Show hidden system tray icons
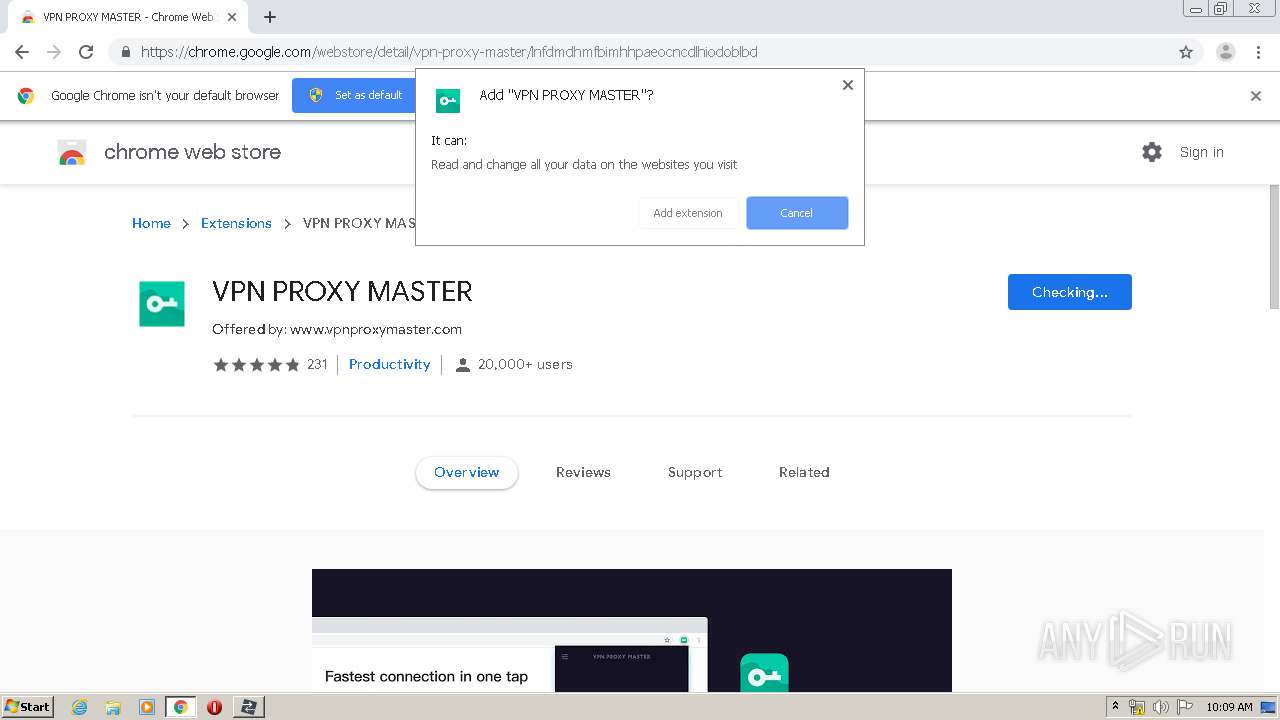Image resolution: width=1280 pixels, height=720 pixels. point(1115,707)
